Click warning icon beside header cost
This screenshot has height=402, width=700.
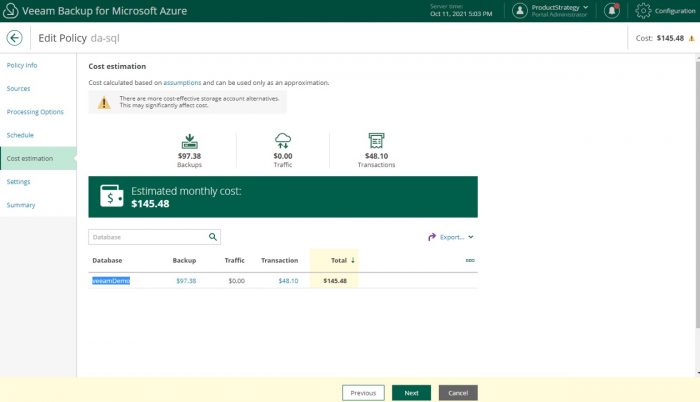[692, 38]
